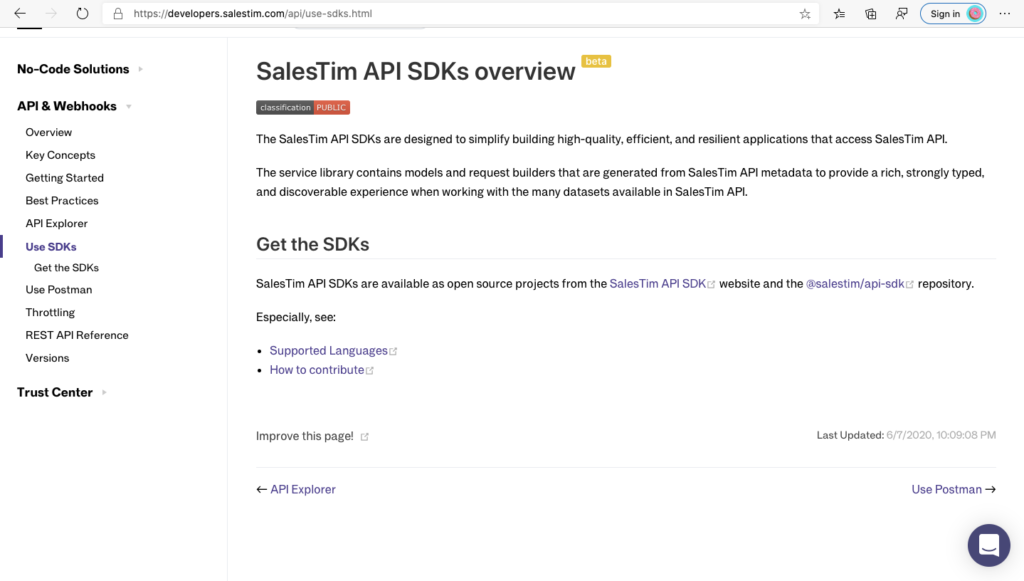This screenshot has height=581, width=1024.
Task: Open Key Concepts in the sidebar
Action: [x=60, y=155]
